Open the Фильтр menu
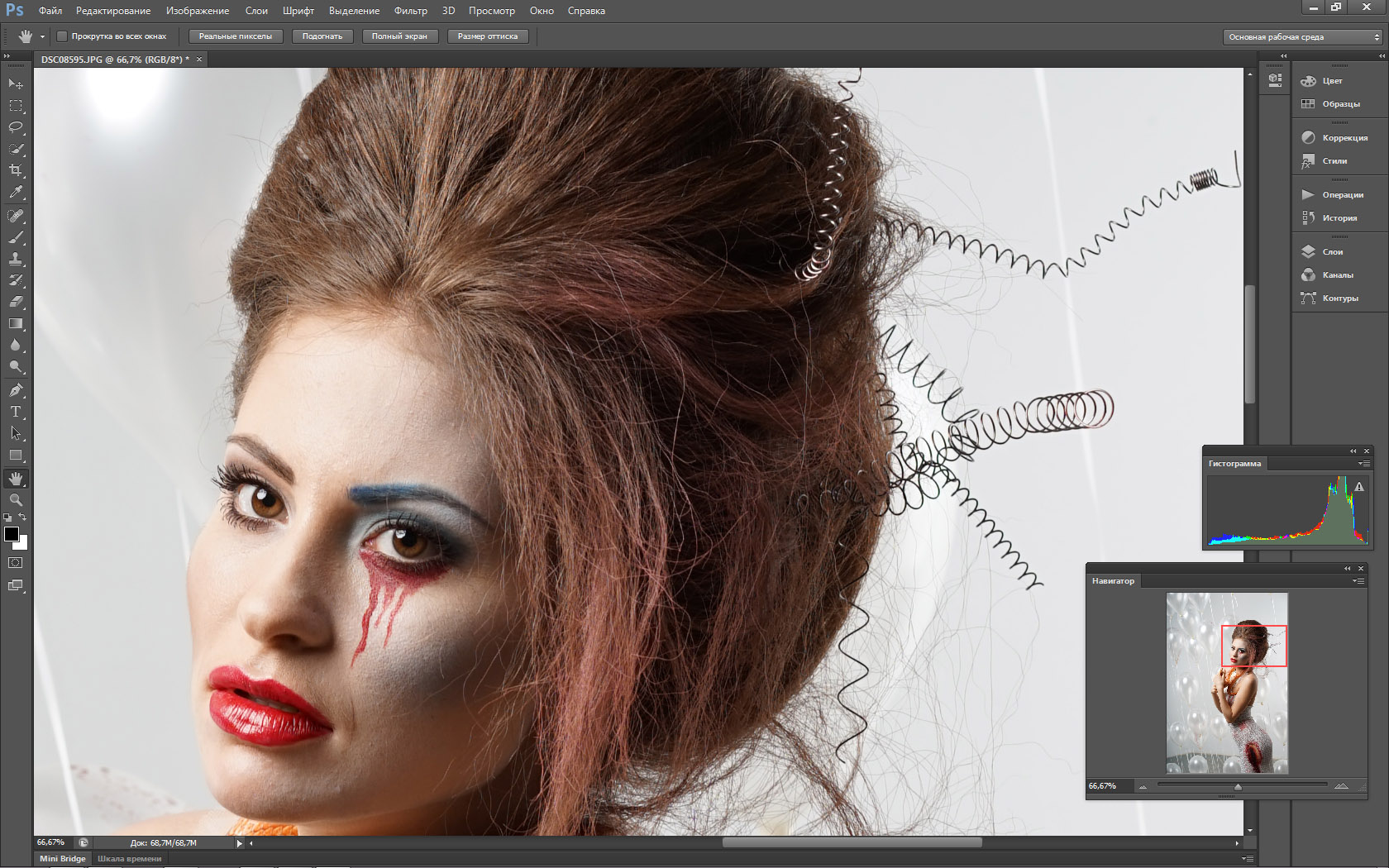Screen dimensions: 1389x868 point(410,11)
